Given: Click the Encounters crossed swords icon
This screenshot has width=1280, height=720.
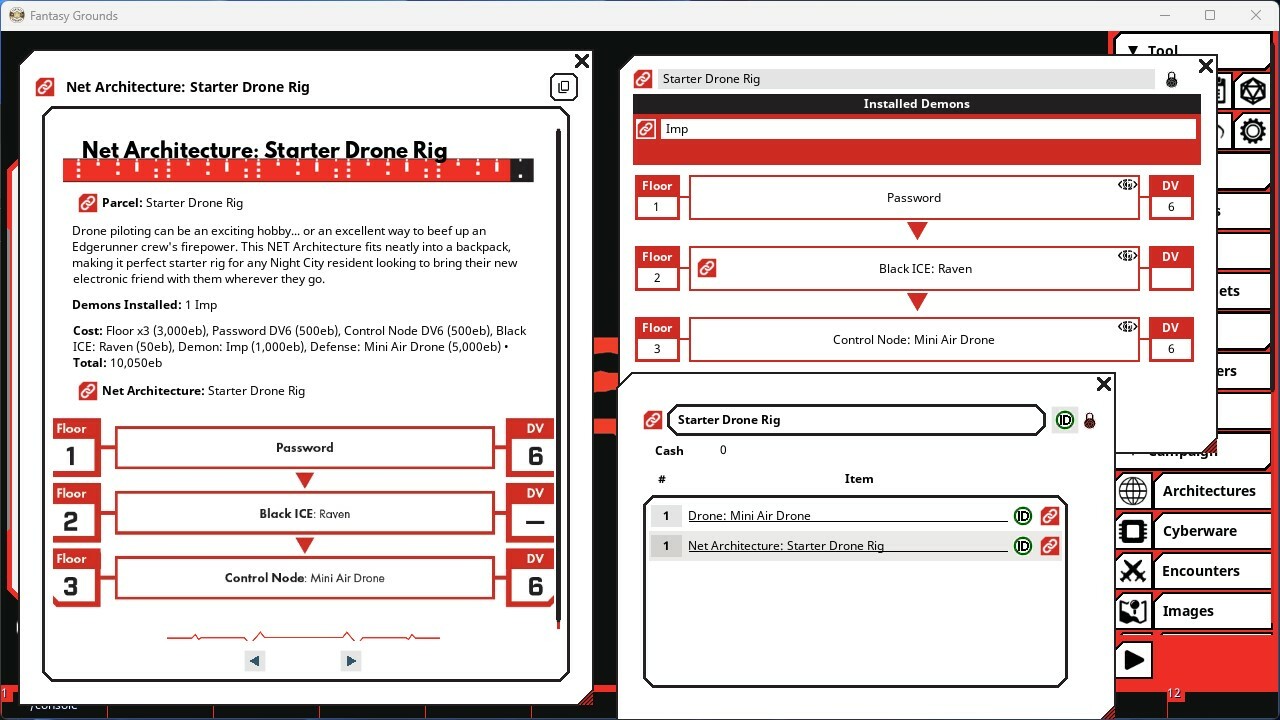Looking at the screenshot, I should click(1133, 571).
